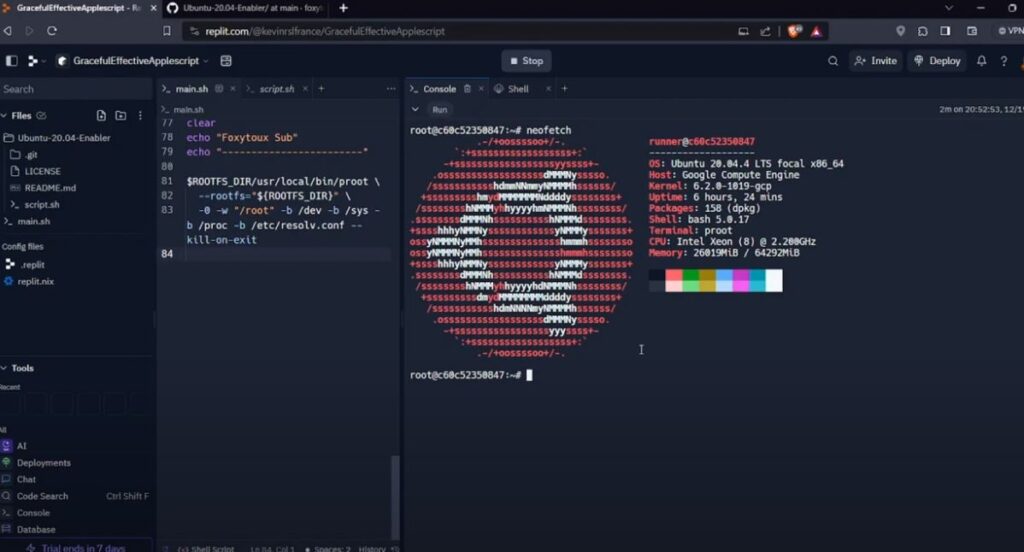Open Brave Shields lion icon
Viewport: 1024px width, 552px height.
click(794, 31)
